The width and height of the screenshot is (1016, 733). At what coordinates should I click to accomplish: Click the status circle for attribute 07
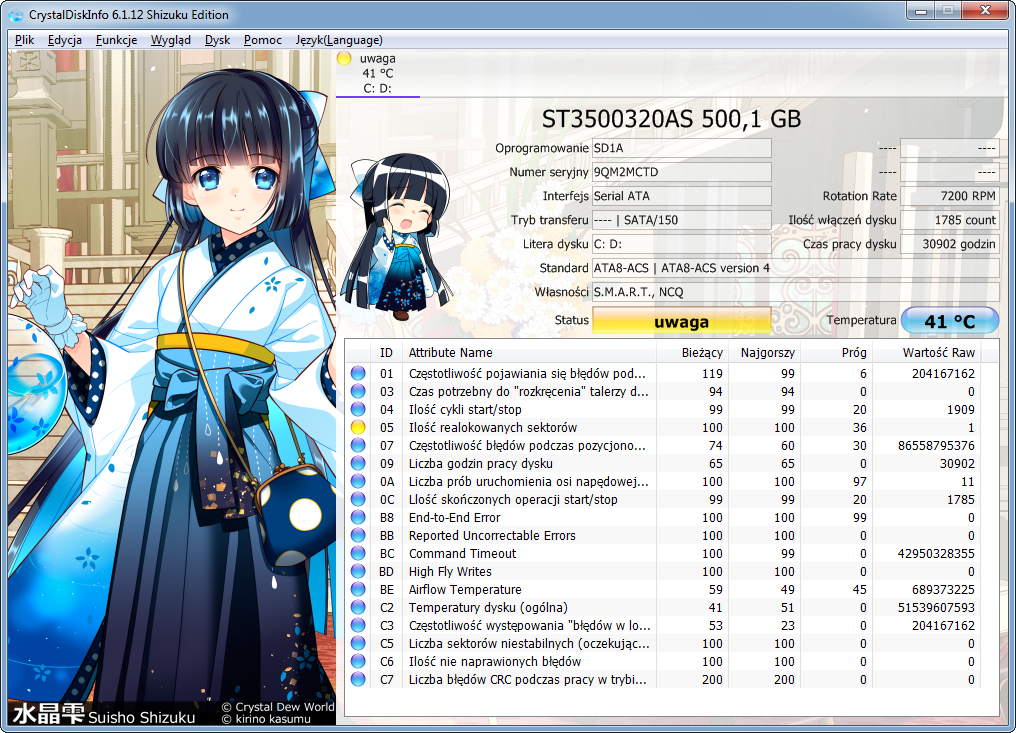pyautogui.click(x=358, y=445)
